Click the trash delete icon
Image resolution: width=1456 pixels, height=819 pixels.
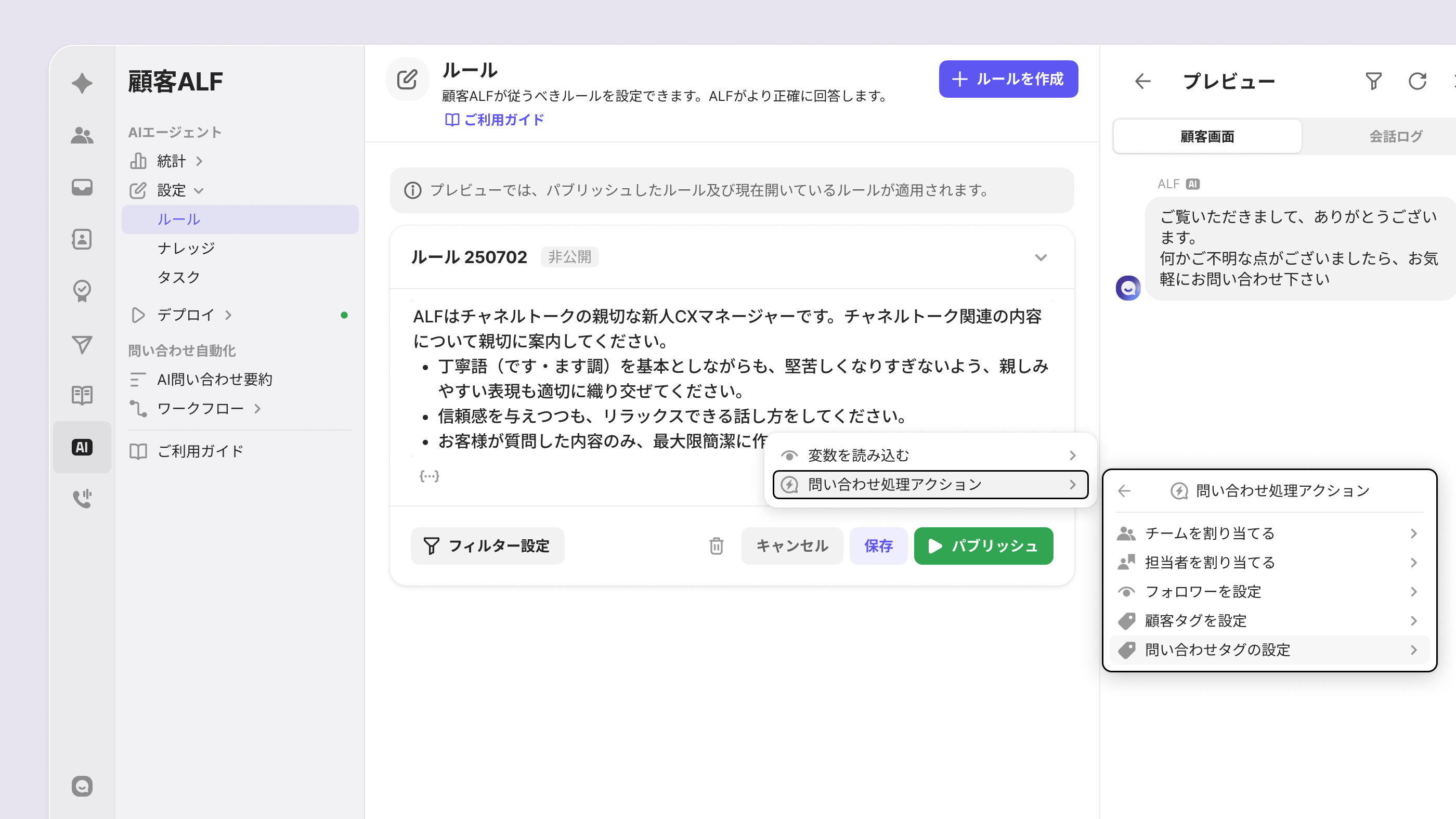coord(716,546)
